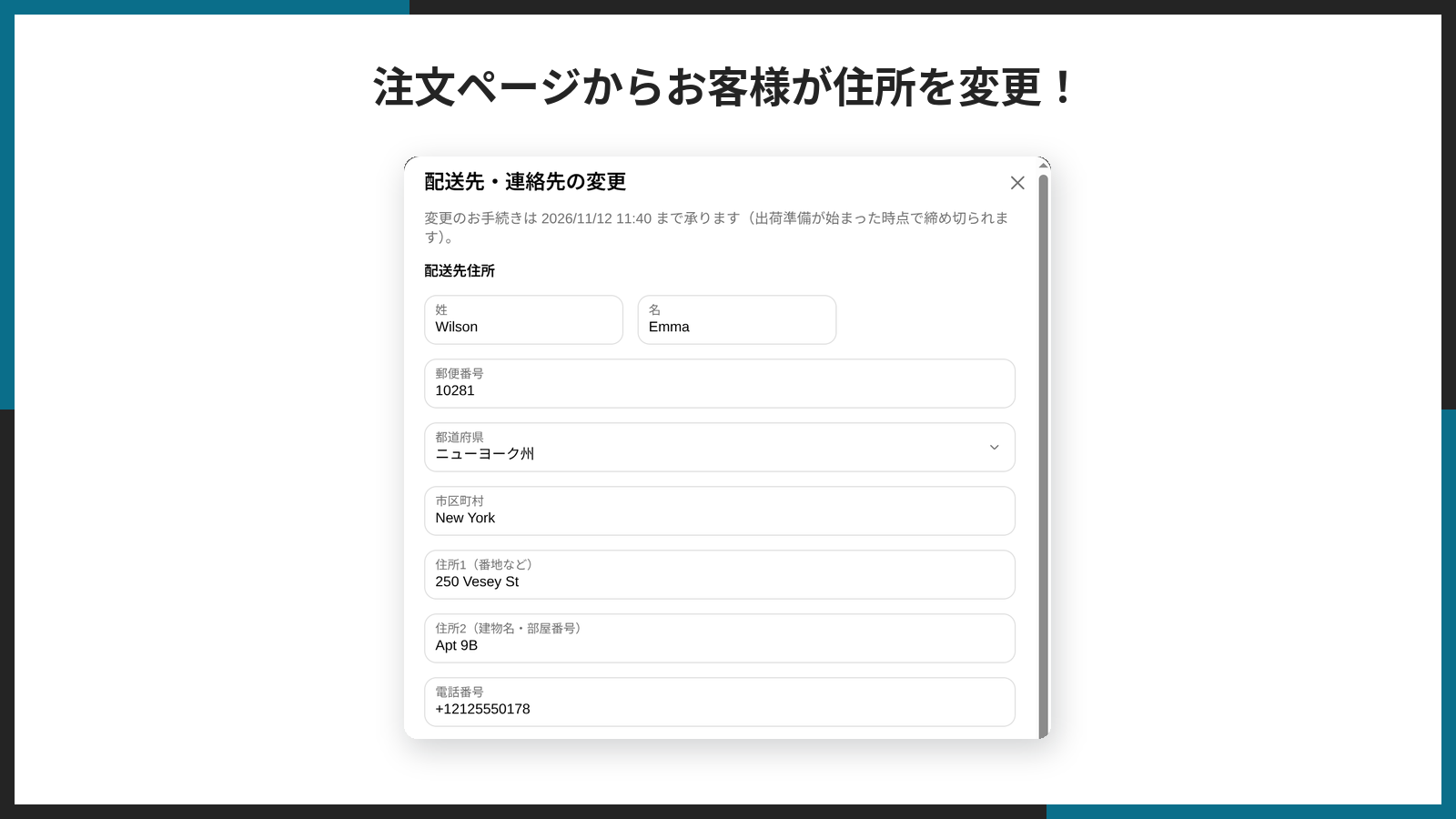This screenshot has width=1456, height=819.
Task: Edit the 住所1 field with 250 Vesey St
Action: (x=720, y=574)
